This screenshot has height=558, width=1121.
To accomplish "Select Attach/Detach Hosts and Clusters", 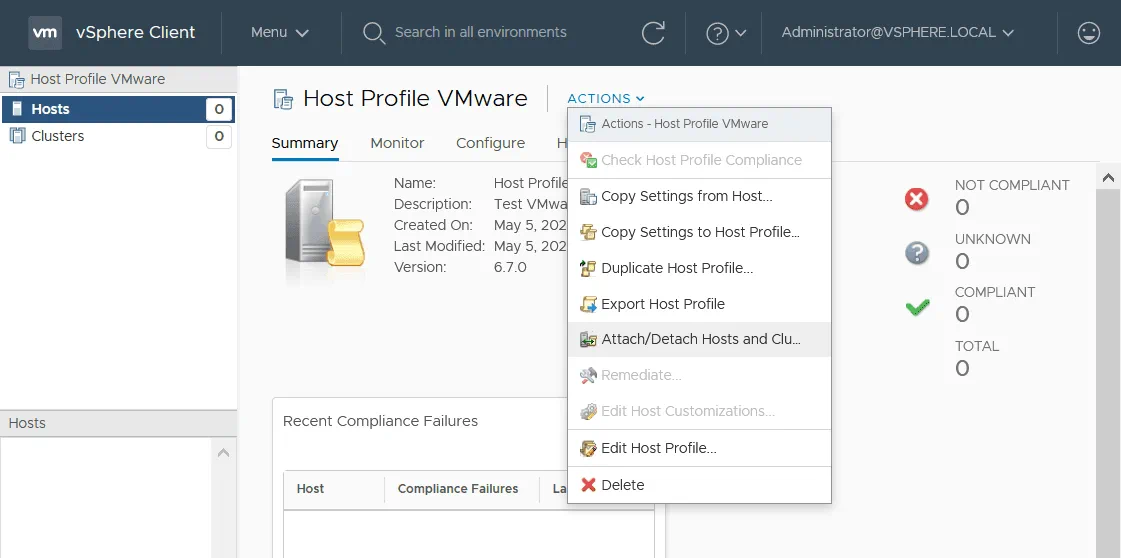I will 700,340.
